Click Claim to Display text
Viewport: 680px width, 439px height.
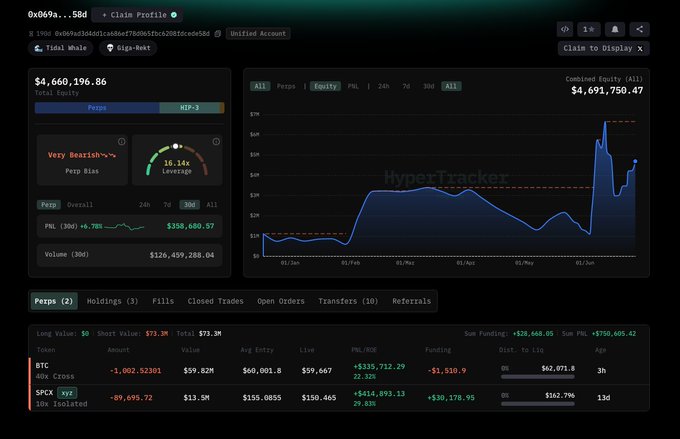click(x=598, y=48)
